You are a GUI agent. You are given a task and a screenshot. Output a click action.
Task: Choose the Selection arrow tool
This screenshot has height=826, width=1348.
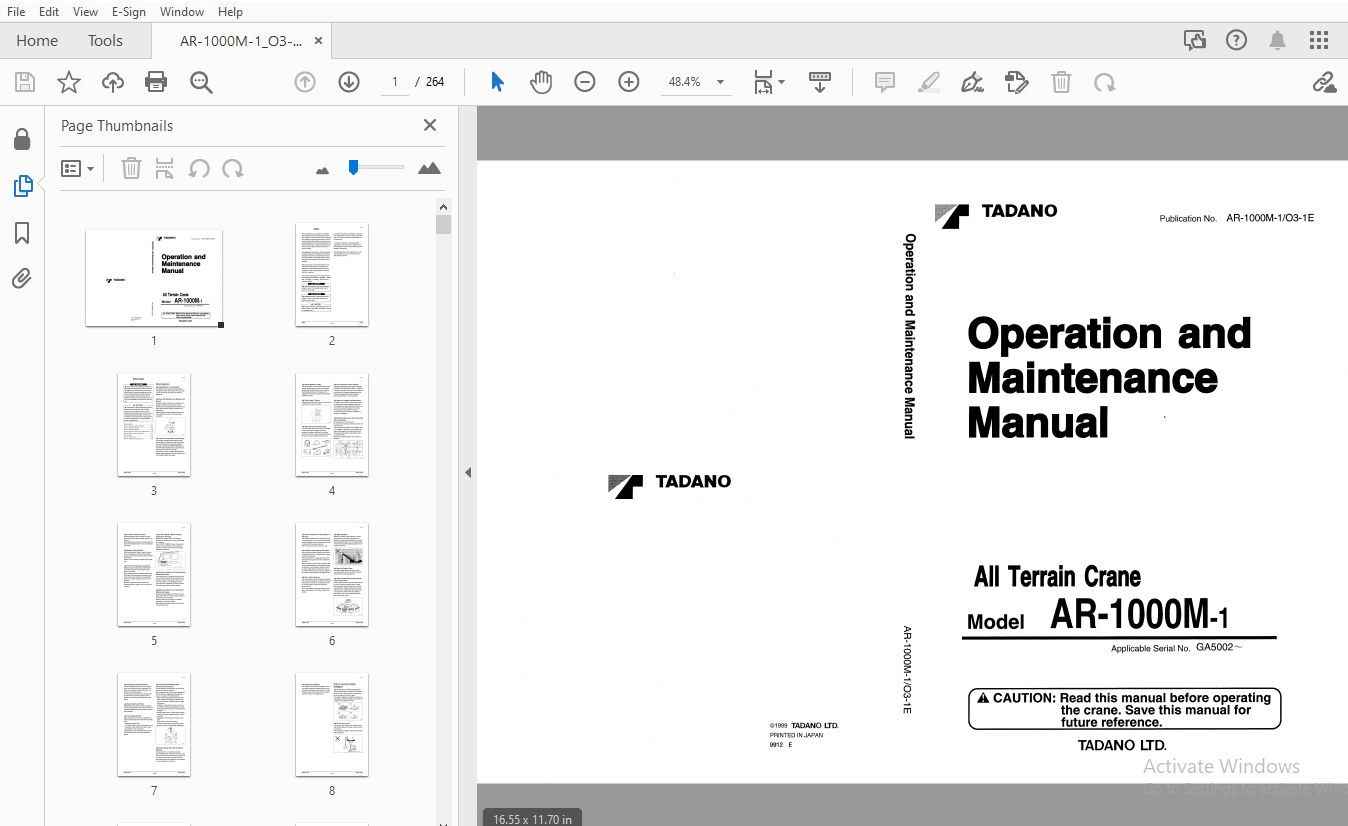497,82
